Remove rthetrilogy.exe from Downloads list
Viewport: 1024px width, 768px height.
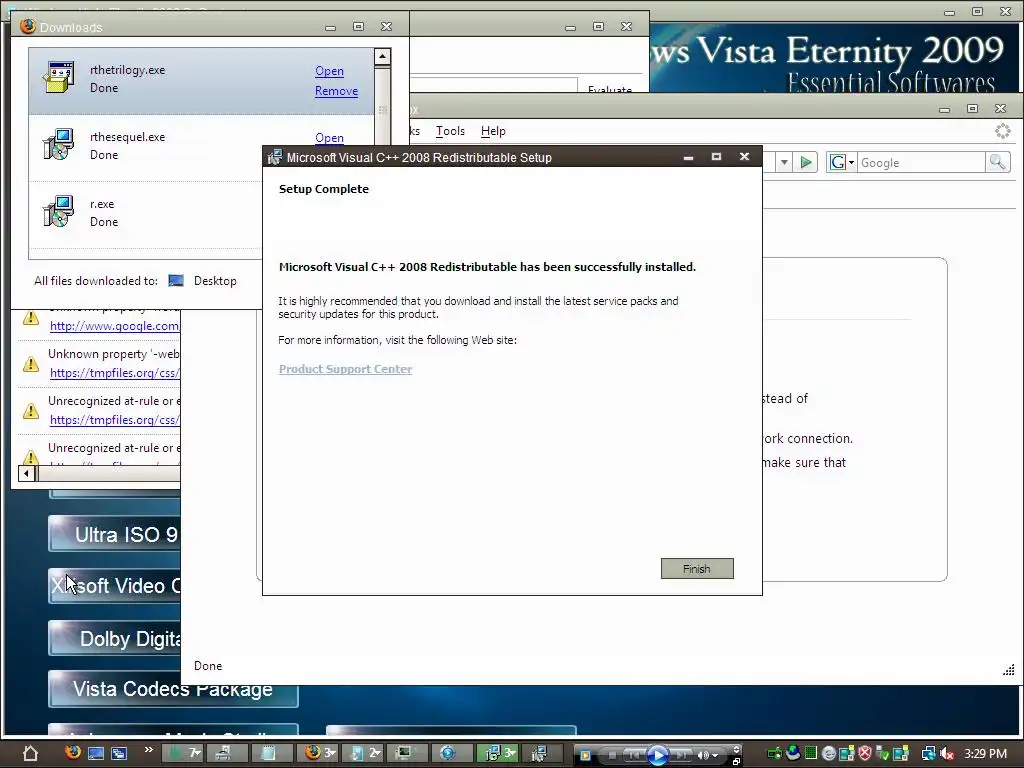click(x=336, y=91)
